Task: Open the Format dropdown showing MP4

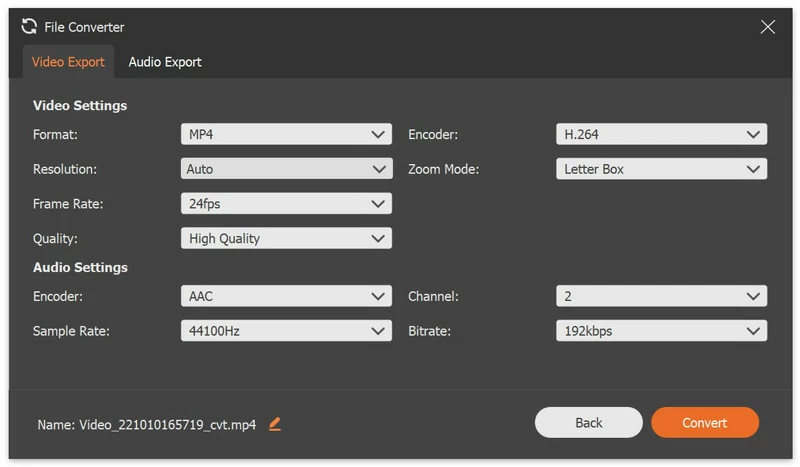Action: (x=286, y=134)
